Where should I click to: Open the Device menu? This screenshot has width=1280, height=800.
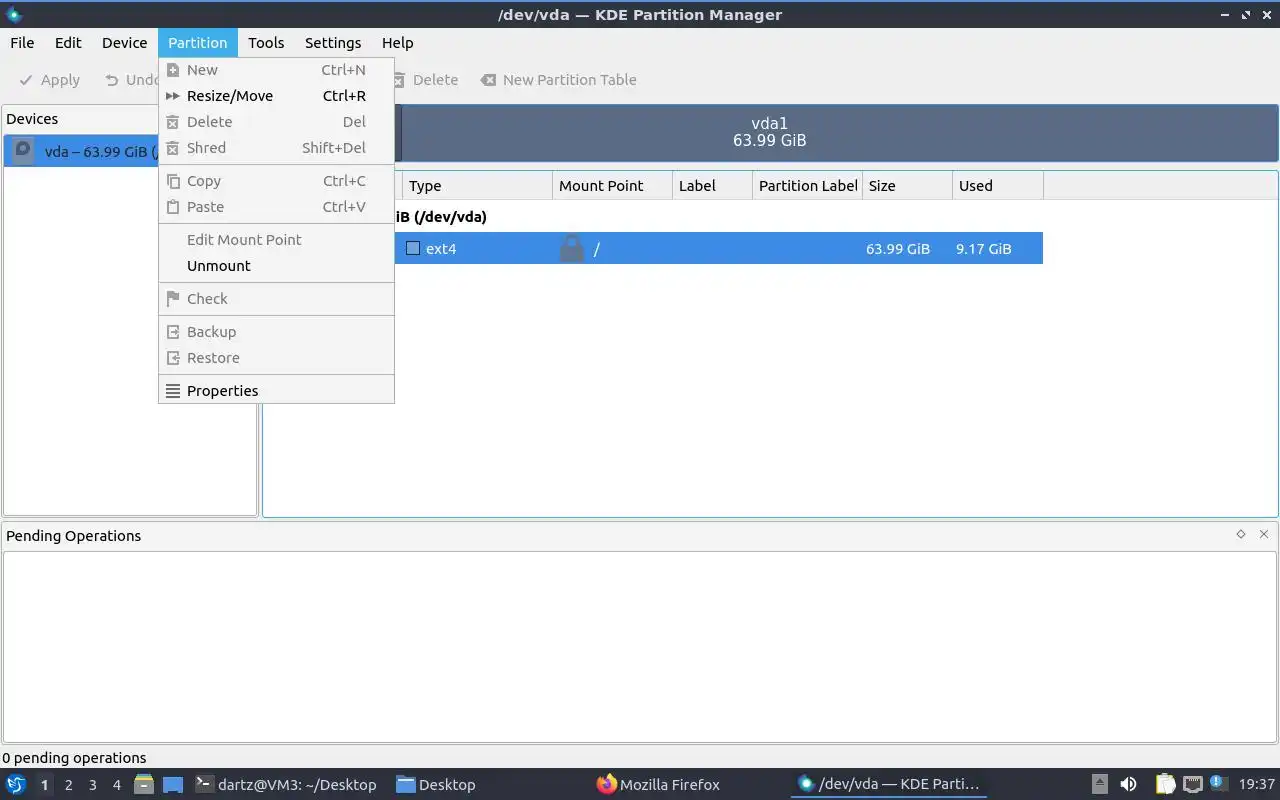point(125,43)
